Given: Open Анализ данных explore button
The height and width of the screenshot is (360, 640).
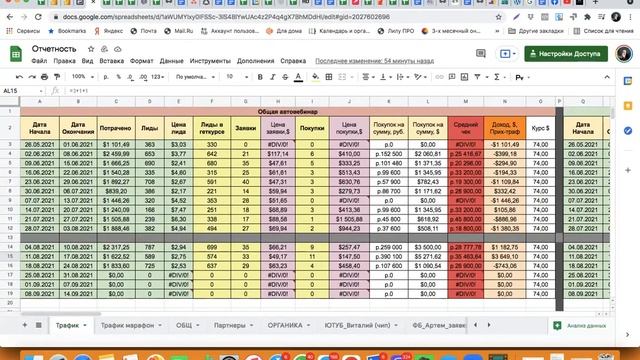Looking at the screenshot, I should 580,326.
